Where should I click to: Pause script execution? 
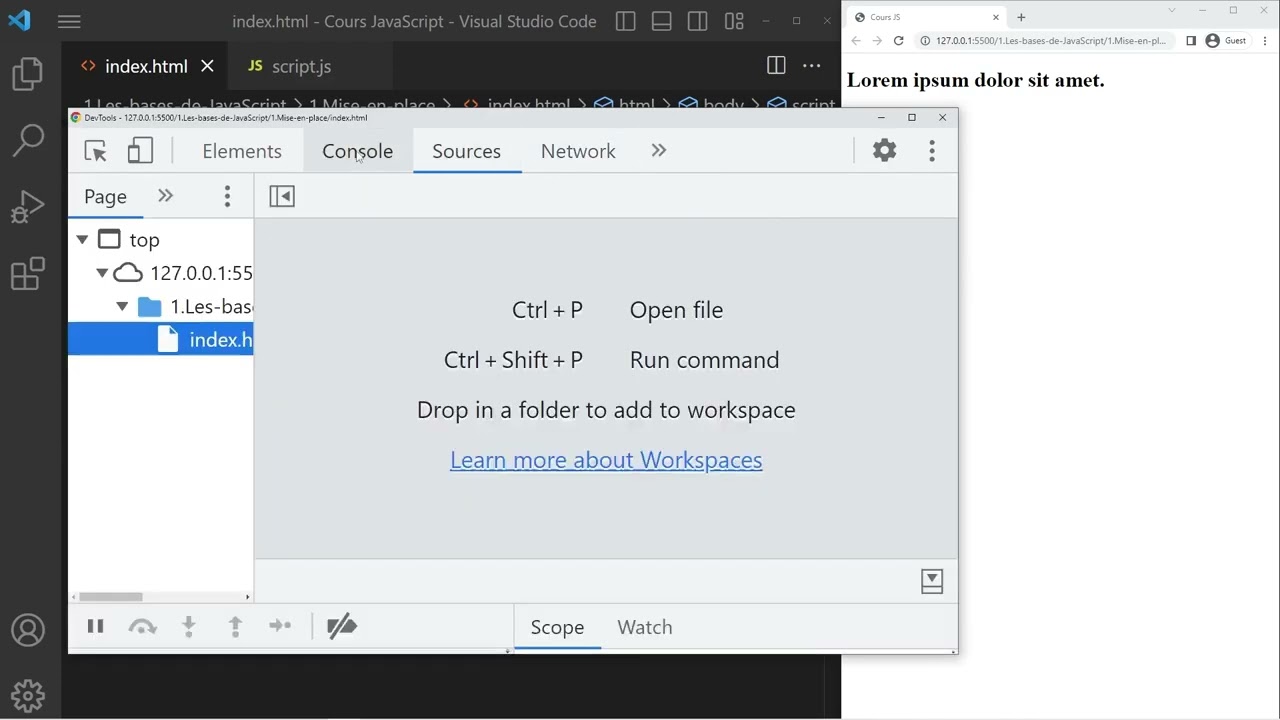tap(95, 627)
